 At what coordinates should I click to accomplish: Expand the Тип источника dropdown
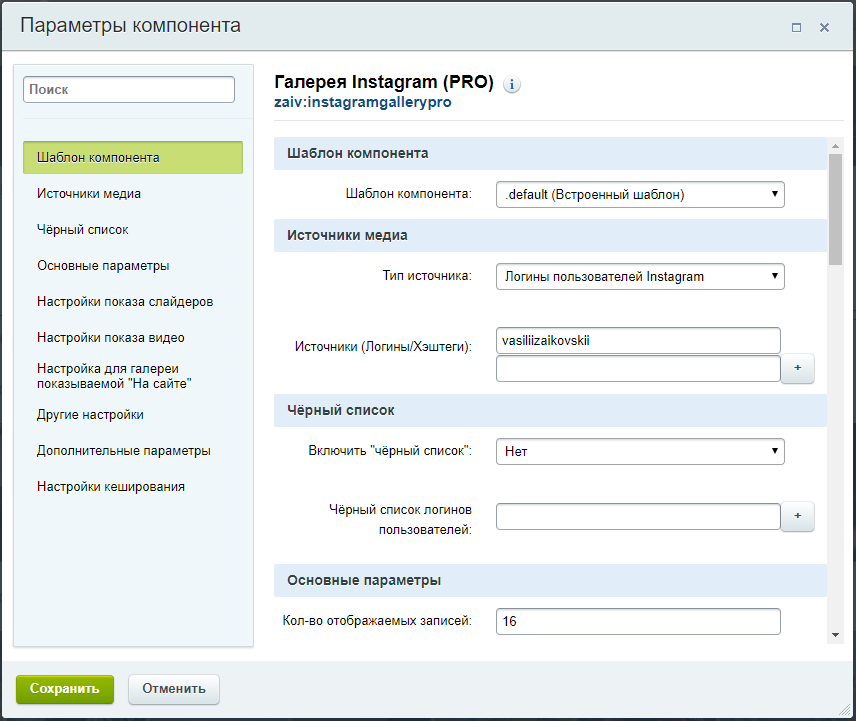tap(640, 277)
